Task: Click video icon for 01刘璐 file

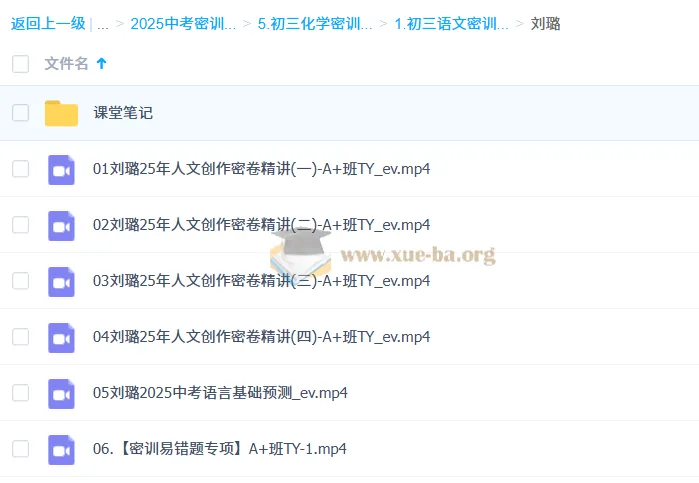Action: tap(61, 169)
